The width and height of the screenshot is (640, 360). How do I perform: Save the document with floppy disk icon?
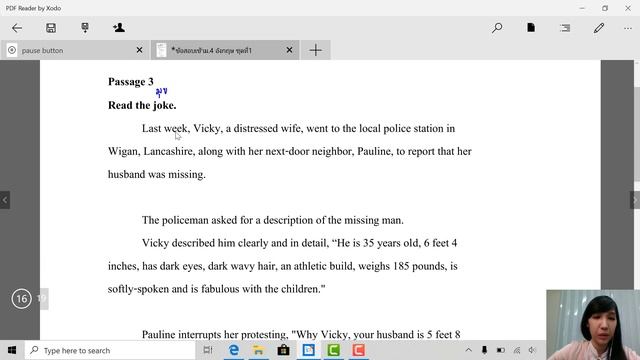[x=51, y=28]
